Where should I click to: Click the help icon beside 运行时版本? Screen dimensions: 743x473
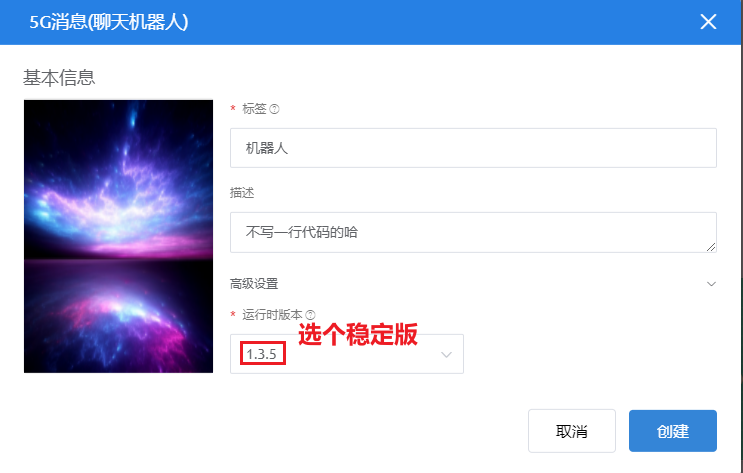[310, 315]
